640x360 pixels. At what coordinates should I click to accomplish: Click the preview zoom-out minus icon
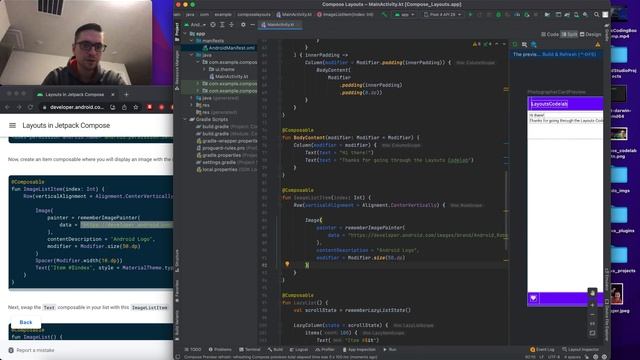(x=592, y=314)
